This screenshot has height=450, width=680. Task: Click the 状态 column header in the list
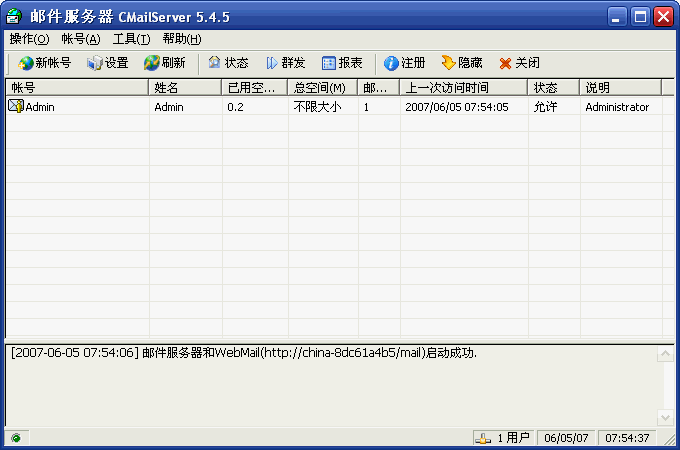pos(554,88)
